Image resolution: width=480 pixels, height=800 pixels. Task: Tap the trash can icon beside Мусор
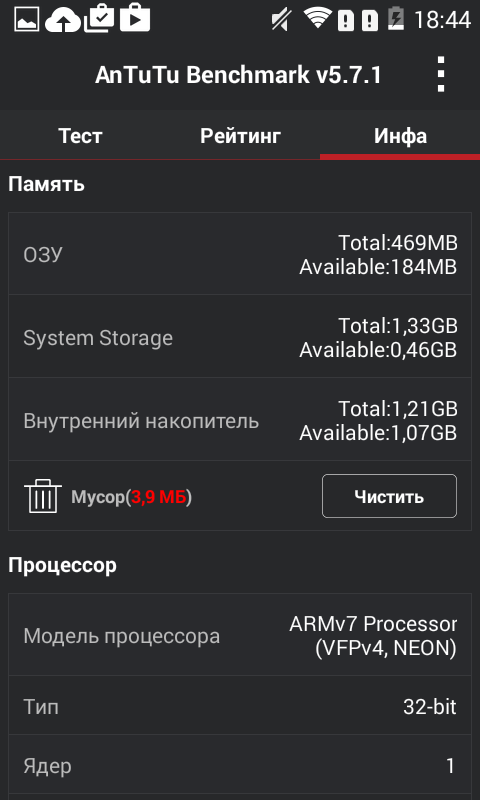[43, 495]
